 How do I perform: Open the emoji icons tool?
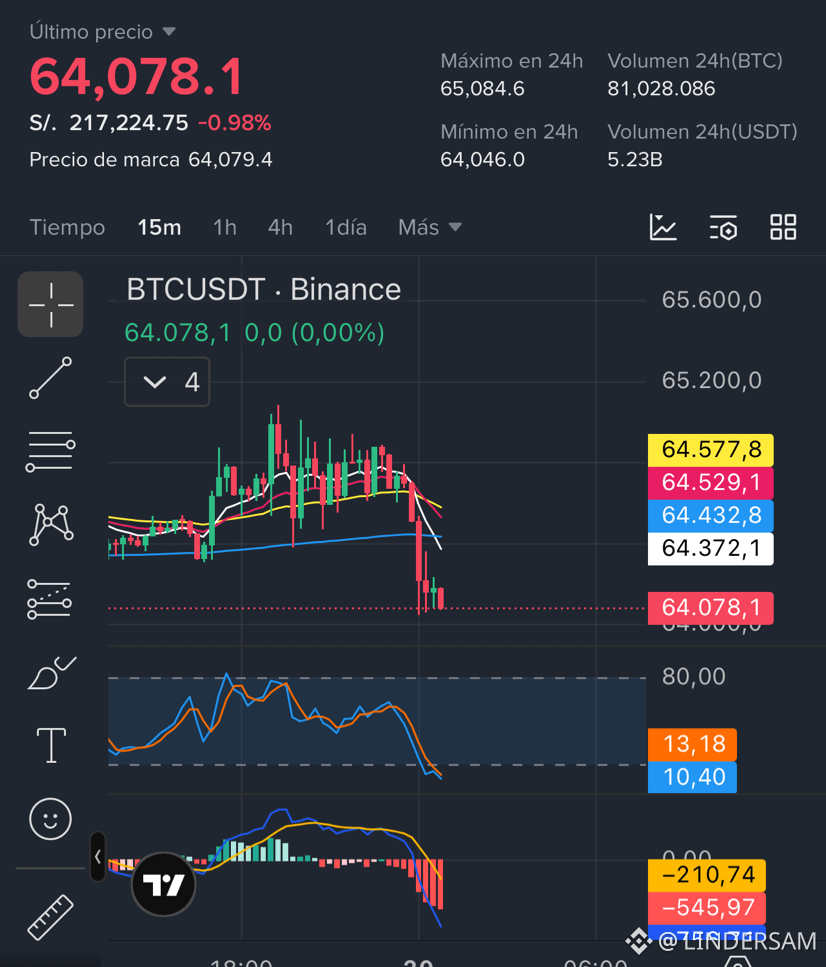51,819
